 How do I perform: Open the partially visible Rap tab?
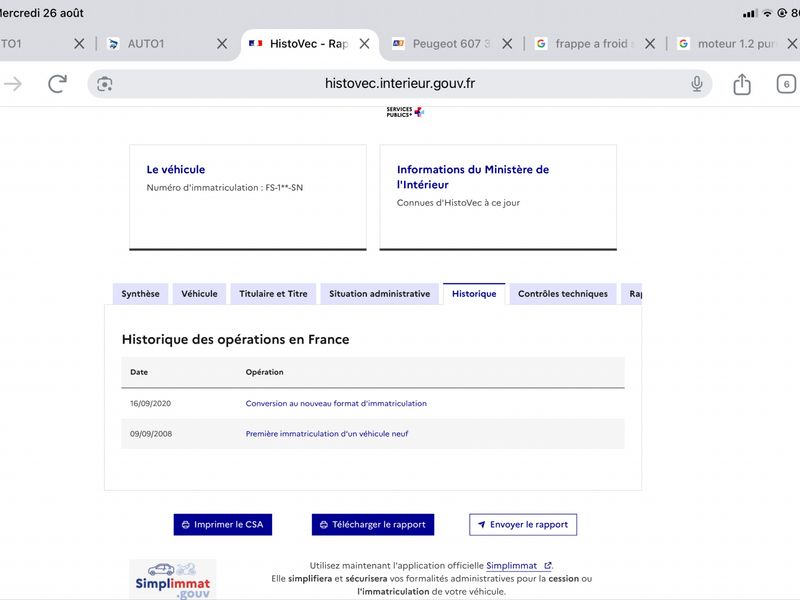632,294
